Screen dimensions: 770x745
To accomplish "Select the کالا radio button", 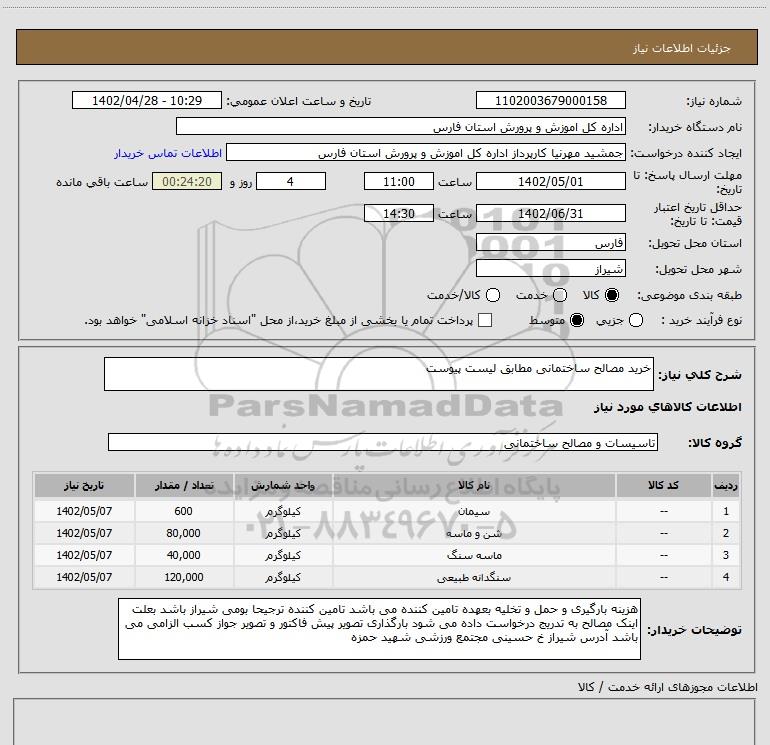I will tap(612, 295).
